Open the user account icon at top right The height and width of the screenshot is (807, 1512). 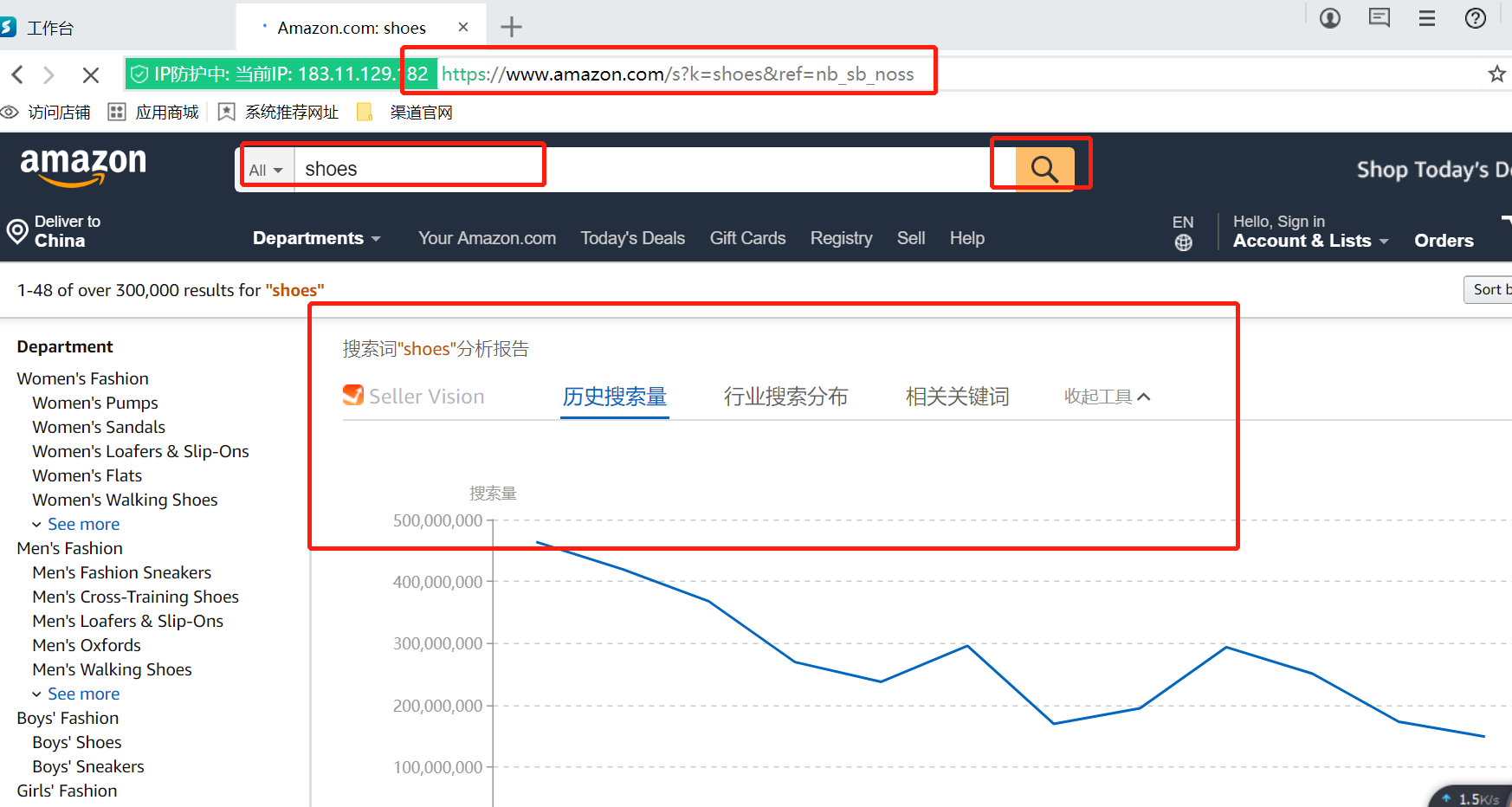click(x=1330, y=18)
